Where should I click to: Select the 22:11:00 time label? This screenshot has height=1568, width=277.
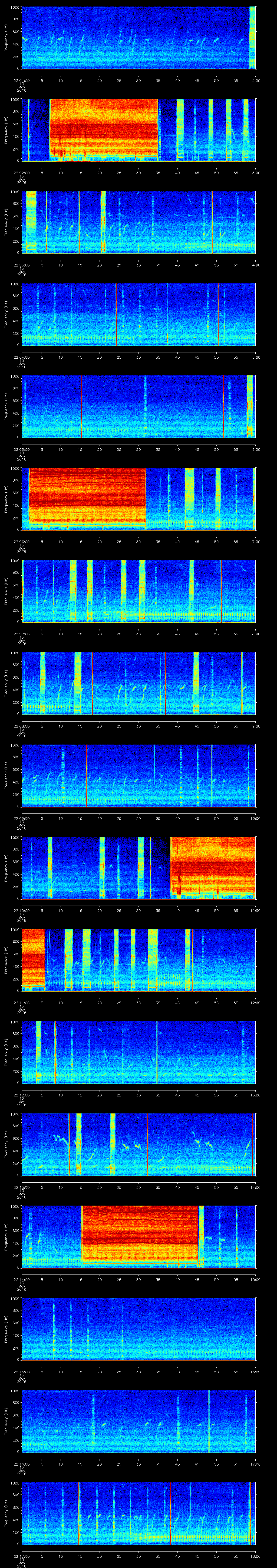(x=21, y=1003)
